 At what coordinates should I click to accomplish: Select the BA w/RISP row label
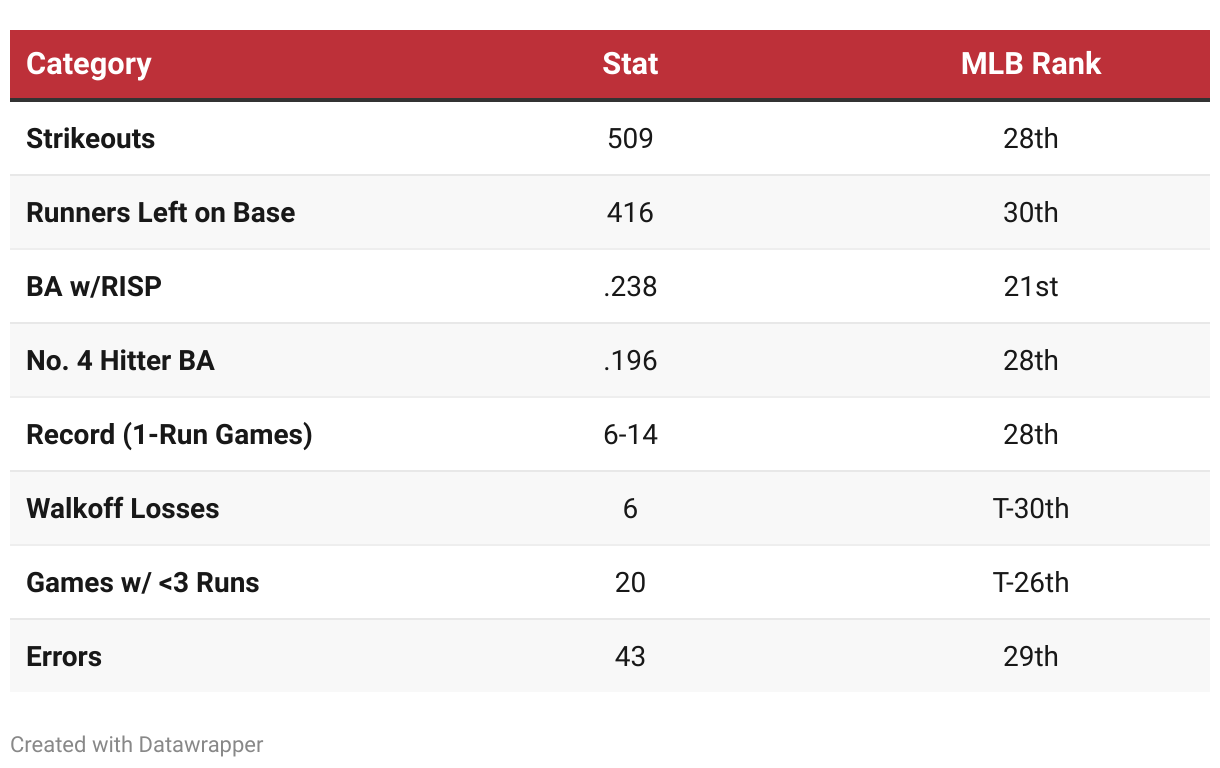click(94, 286)
